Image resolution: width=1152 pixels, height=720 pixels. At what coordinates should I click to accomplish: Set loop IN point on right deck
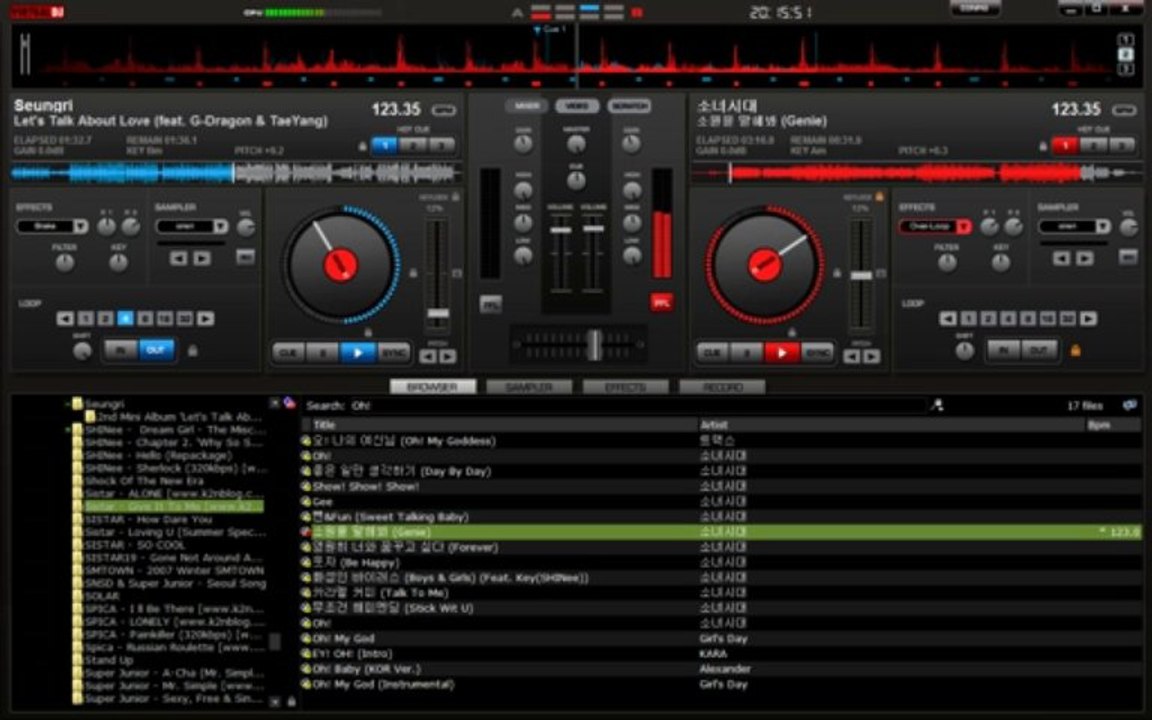(1004, 350)
